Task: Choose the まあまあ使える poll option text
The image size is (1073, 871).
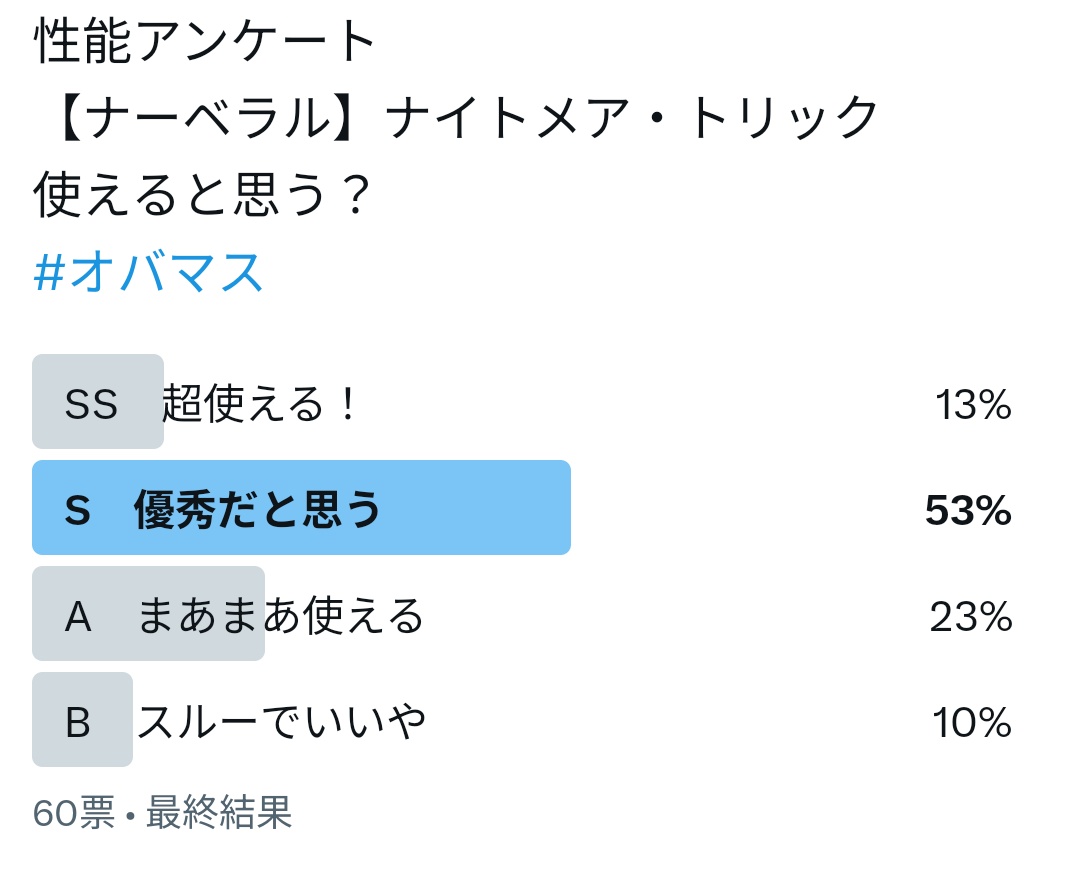Action: click(x=281, y=617)
